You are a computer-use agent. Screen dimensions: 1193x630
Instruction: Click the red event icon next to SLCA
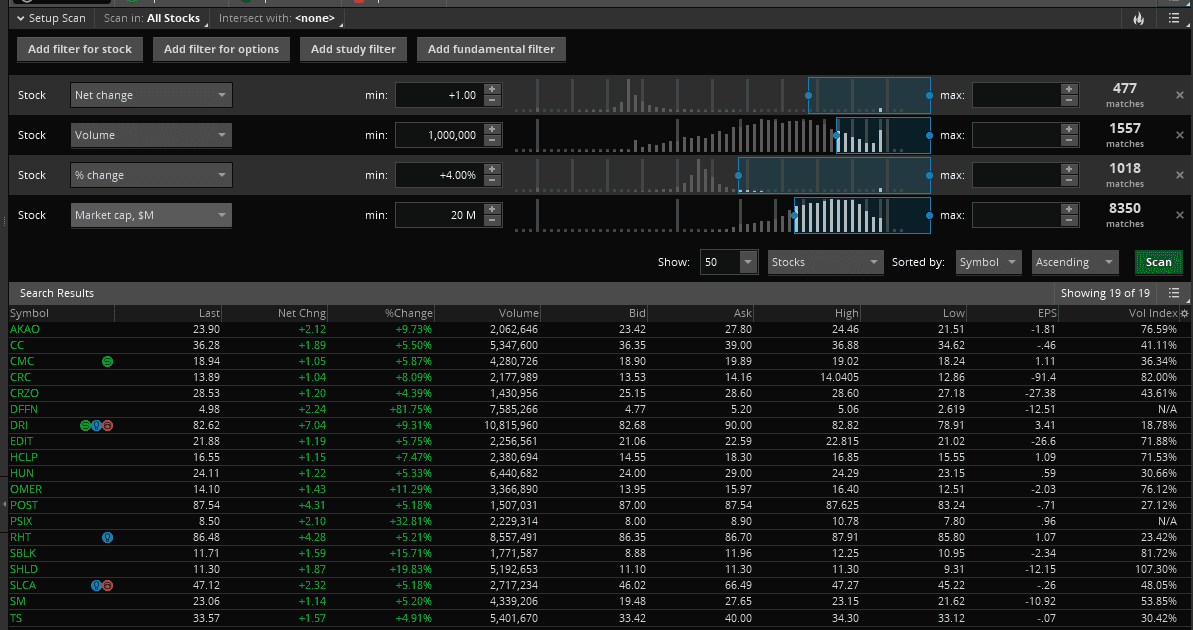click(107, 585)
